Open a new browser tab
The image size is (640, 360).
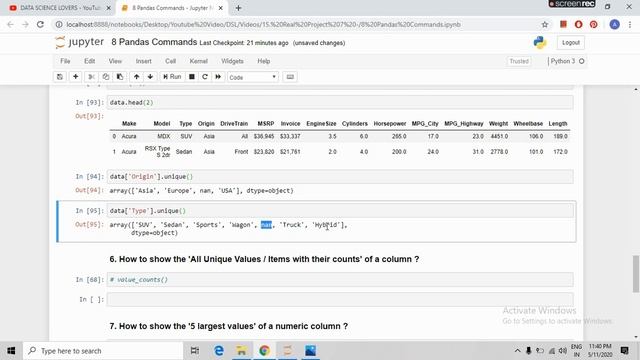point(238,8)
